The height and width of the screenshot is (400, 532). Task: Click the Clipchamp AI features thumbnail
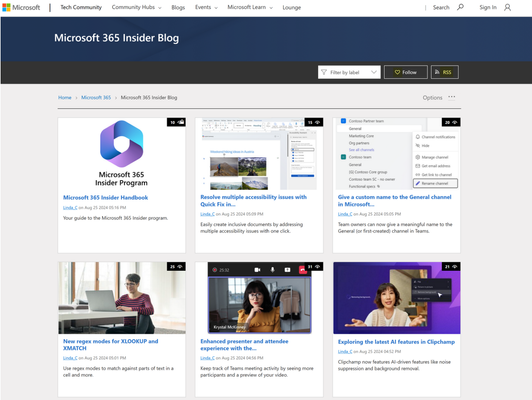(x=397, y=298)
